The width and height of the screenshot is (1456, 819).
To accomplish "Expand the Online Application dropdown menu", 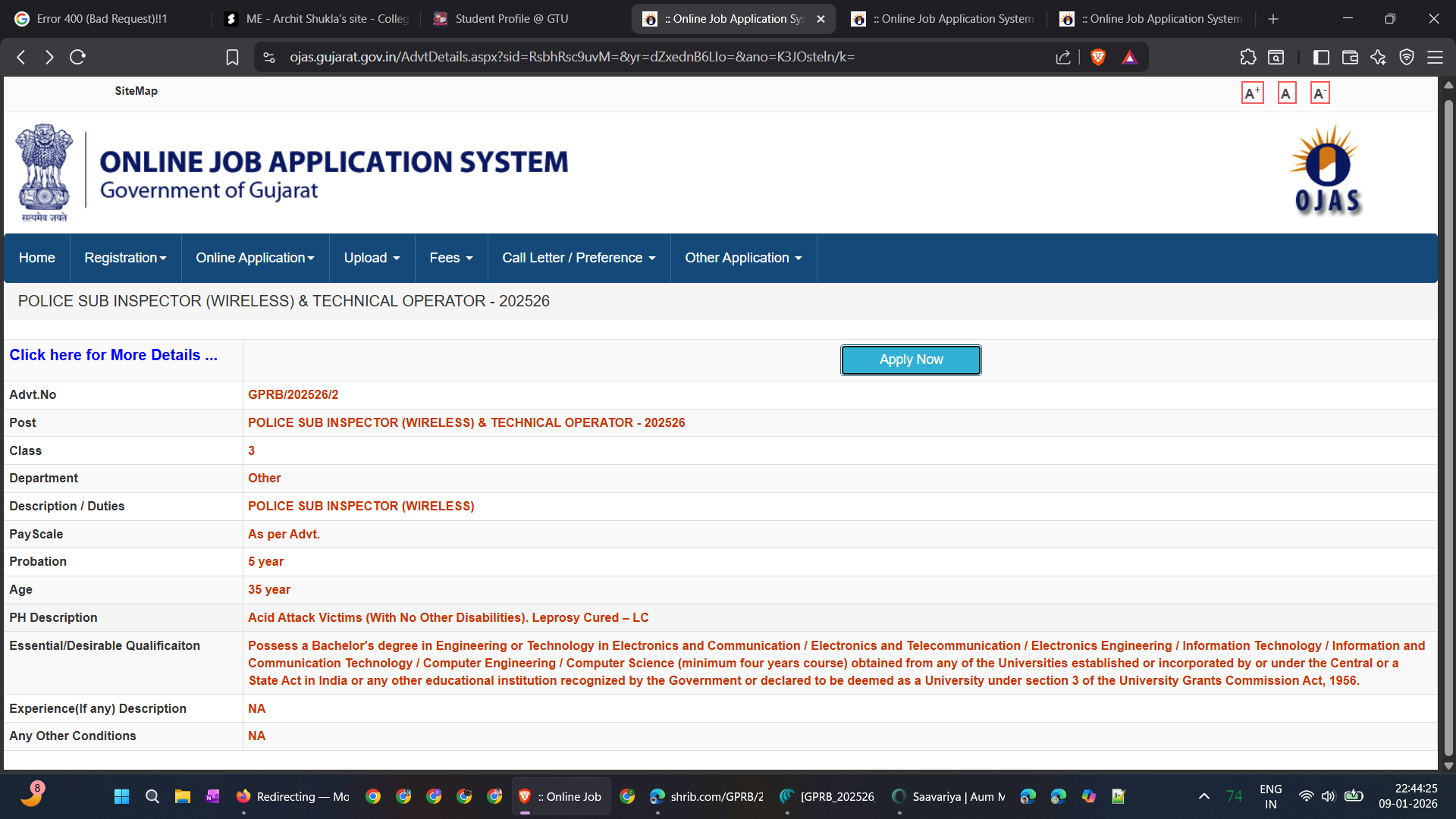I will [x=255, y=258].
